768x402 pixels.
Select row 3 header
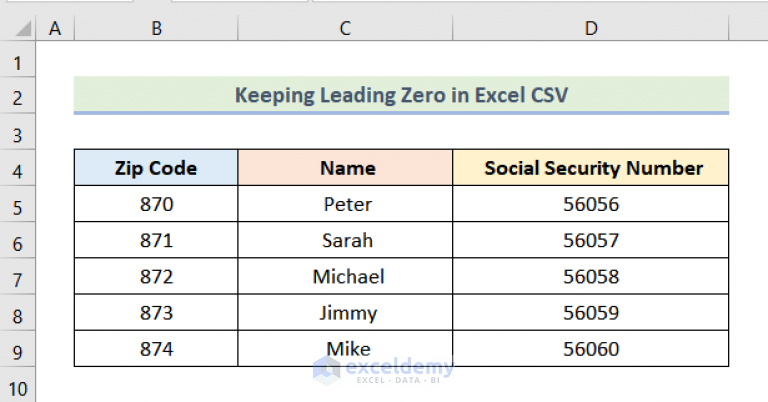pos(18,132)
